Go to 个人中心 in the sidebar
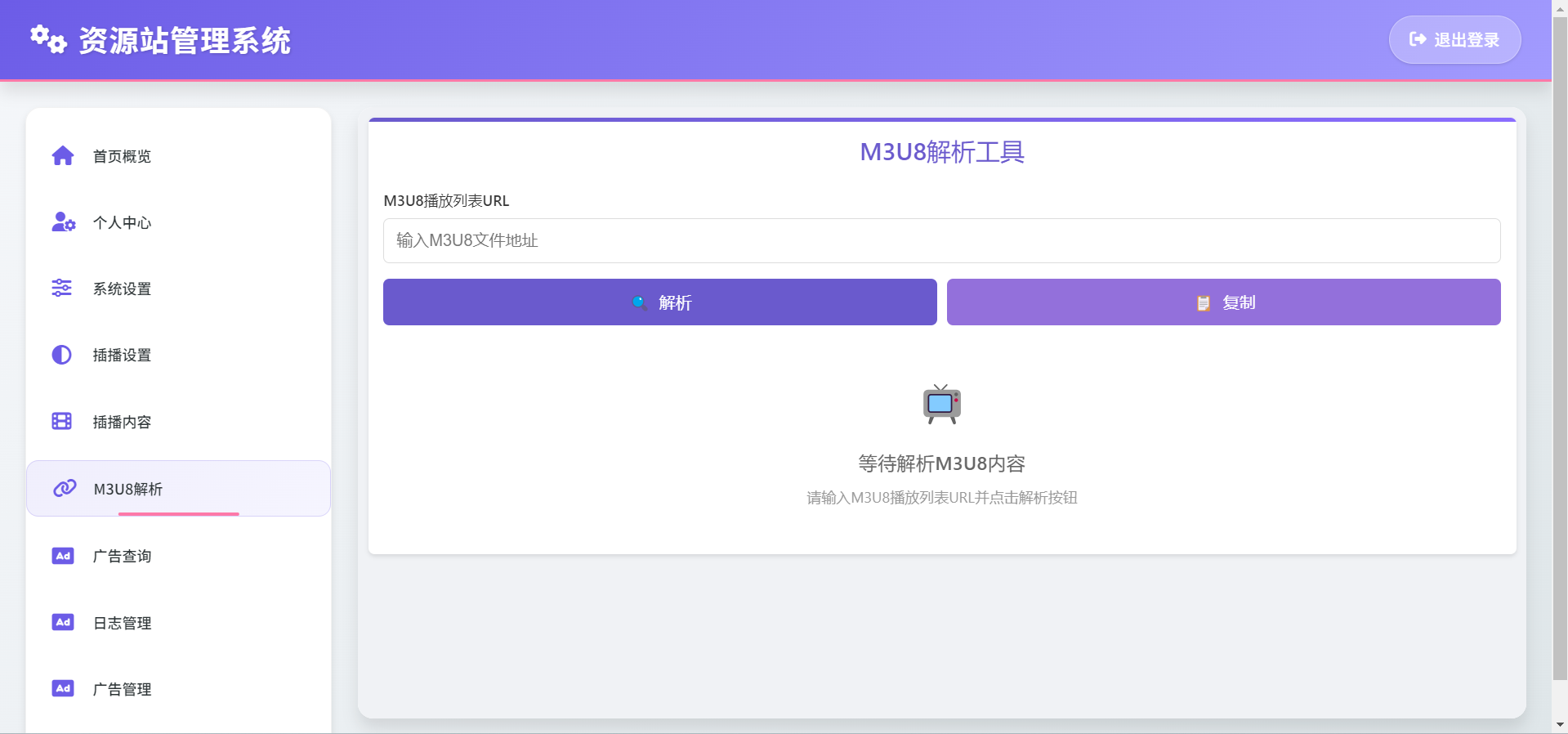The width and height of the screenshot is (1568, 734). point(179,222)
